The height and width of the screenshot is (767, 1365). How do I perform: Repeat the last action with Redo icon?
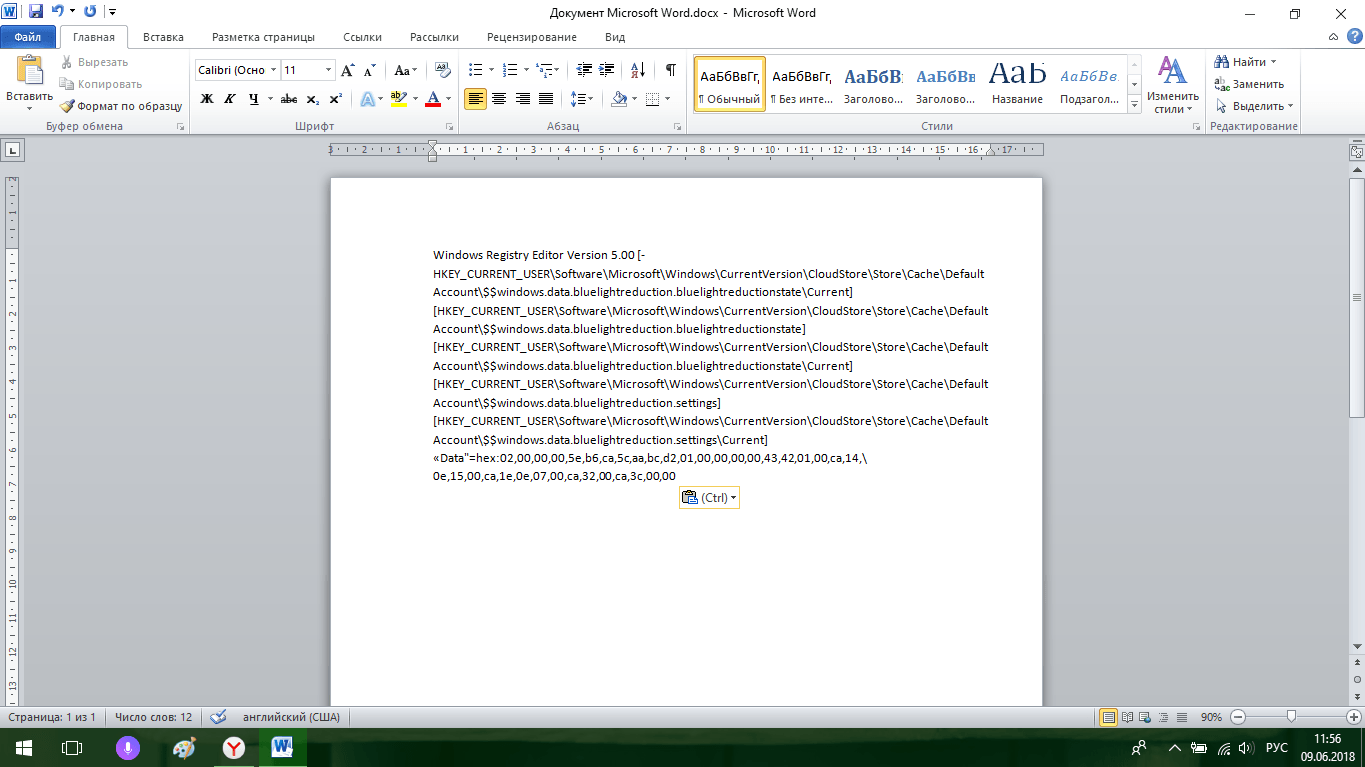click(90, 12)
